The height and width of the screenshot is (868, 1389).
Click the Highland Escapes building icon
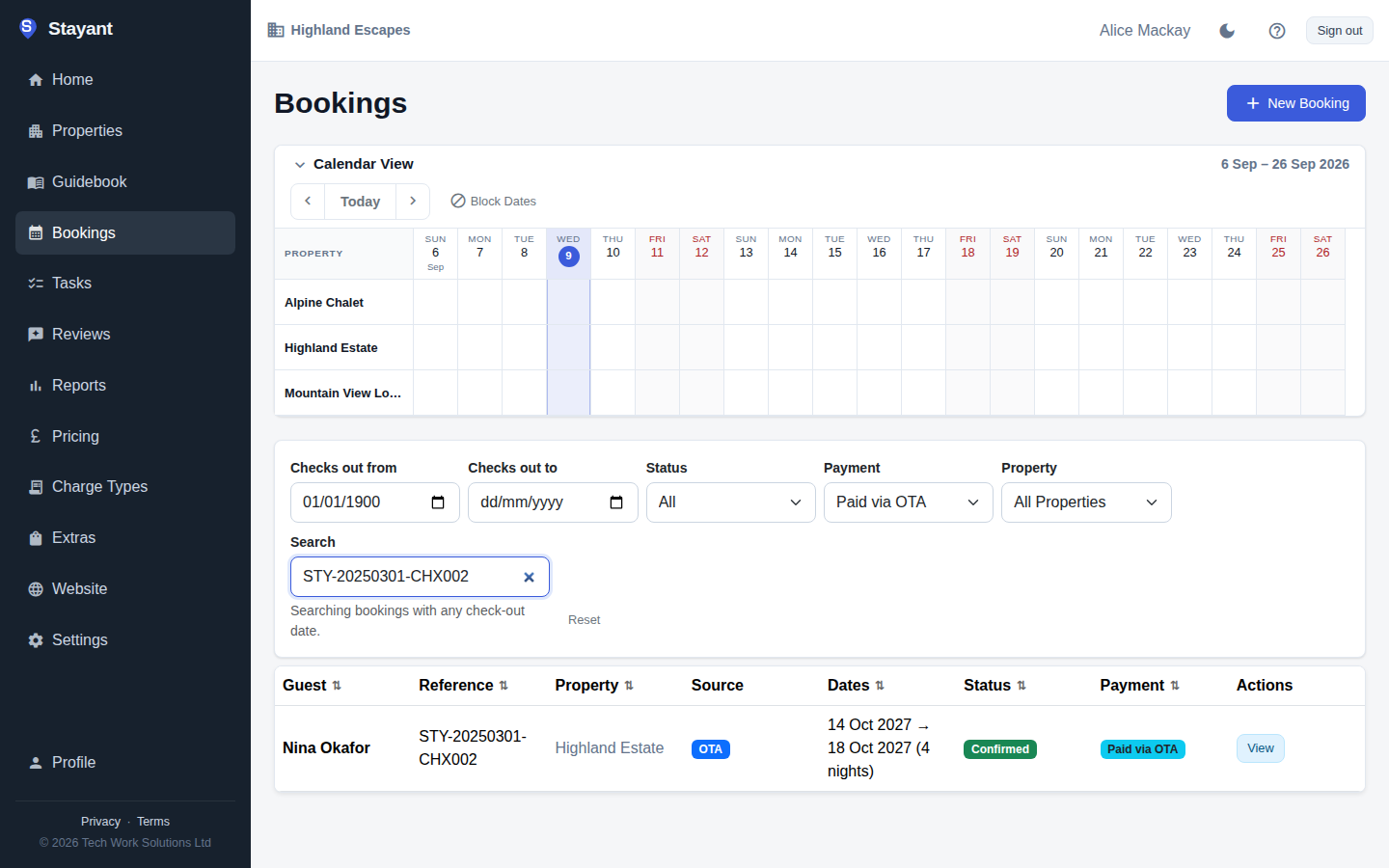click(x=276, y=30)
